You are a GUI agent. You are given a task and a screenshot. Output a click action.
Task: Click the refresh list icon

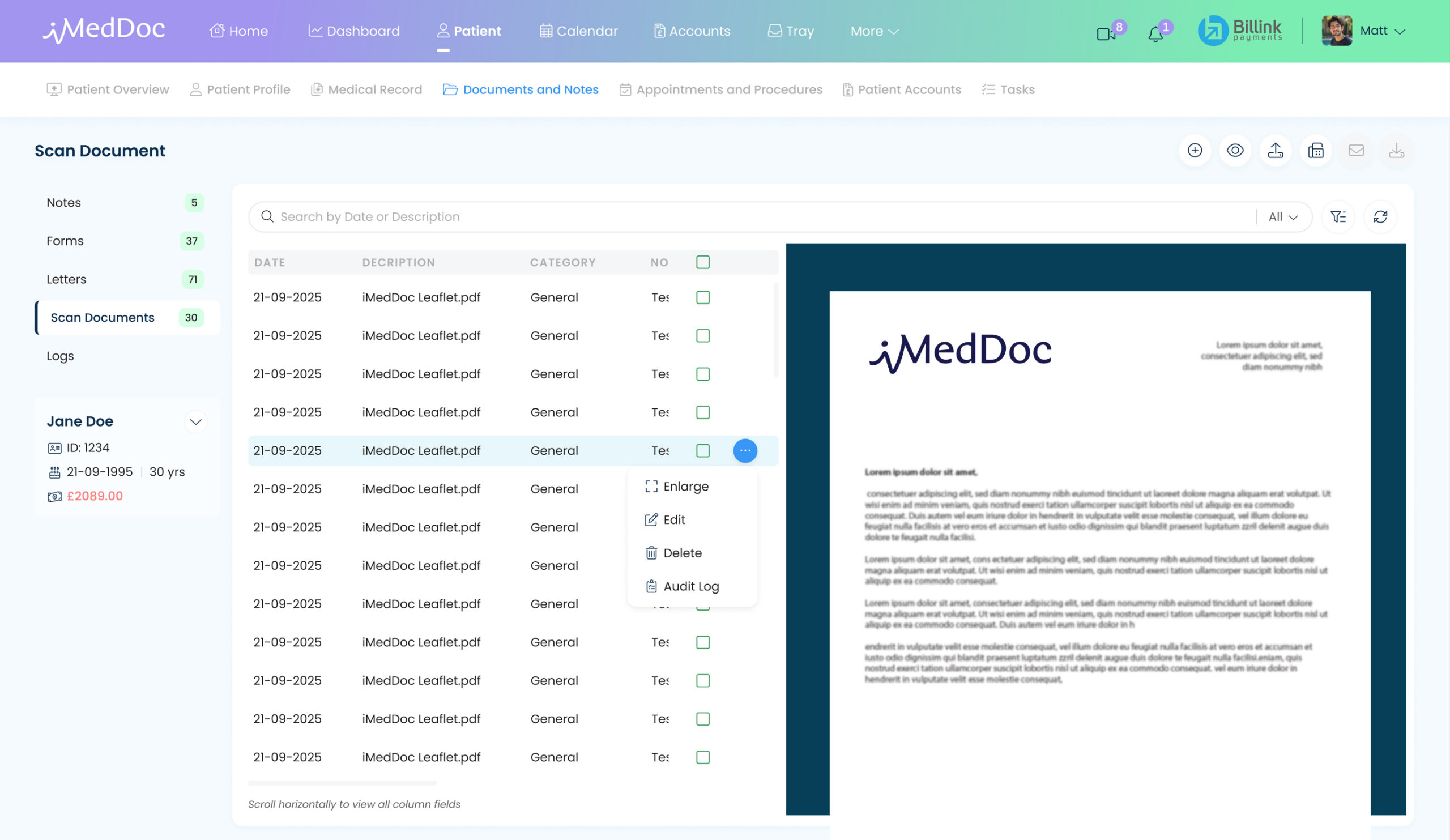pyautogui.click(x=1380, y=217)
